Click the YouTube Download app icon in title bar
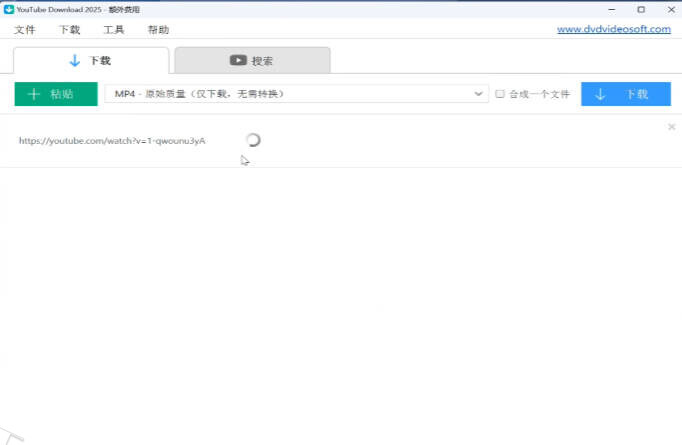Viewport: 682px width, 445px height. 9,9
